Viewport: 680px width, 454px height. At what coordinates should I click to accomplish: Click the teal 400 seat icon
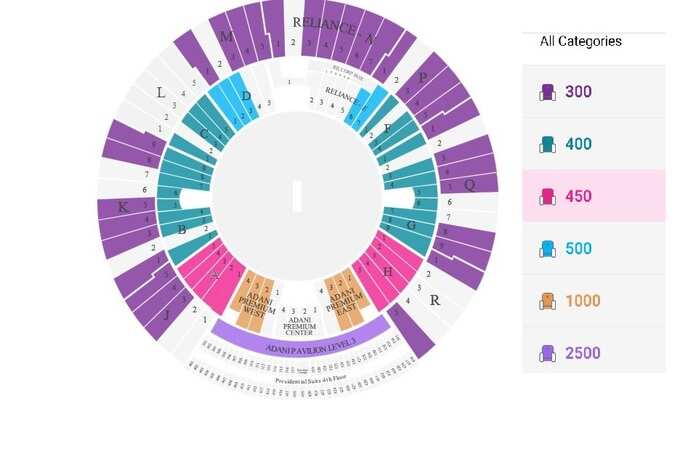pyautogui.click(x=547, y=144)
